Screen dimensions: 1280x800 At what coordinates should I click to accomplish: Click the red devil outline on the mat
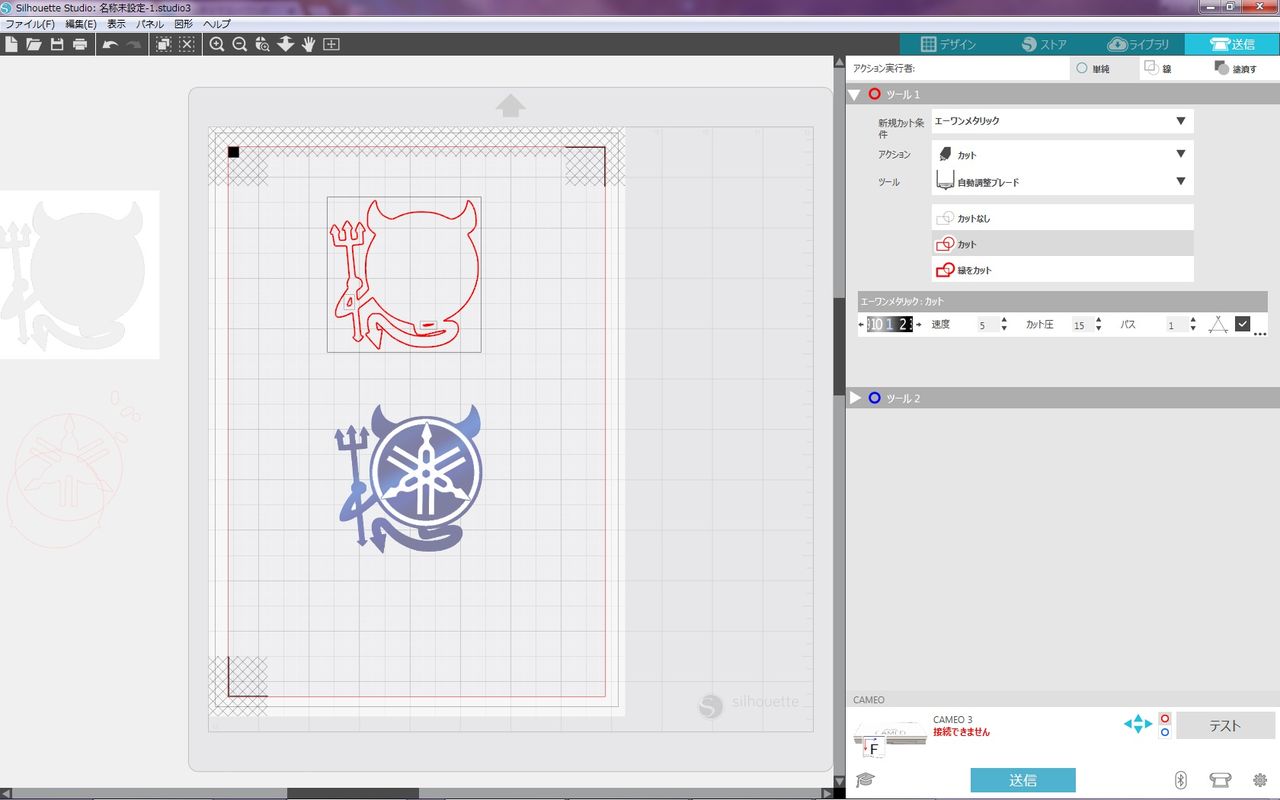pos(404,274)
